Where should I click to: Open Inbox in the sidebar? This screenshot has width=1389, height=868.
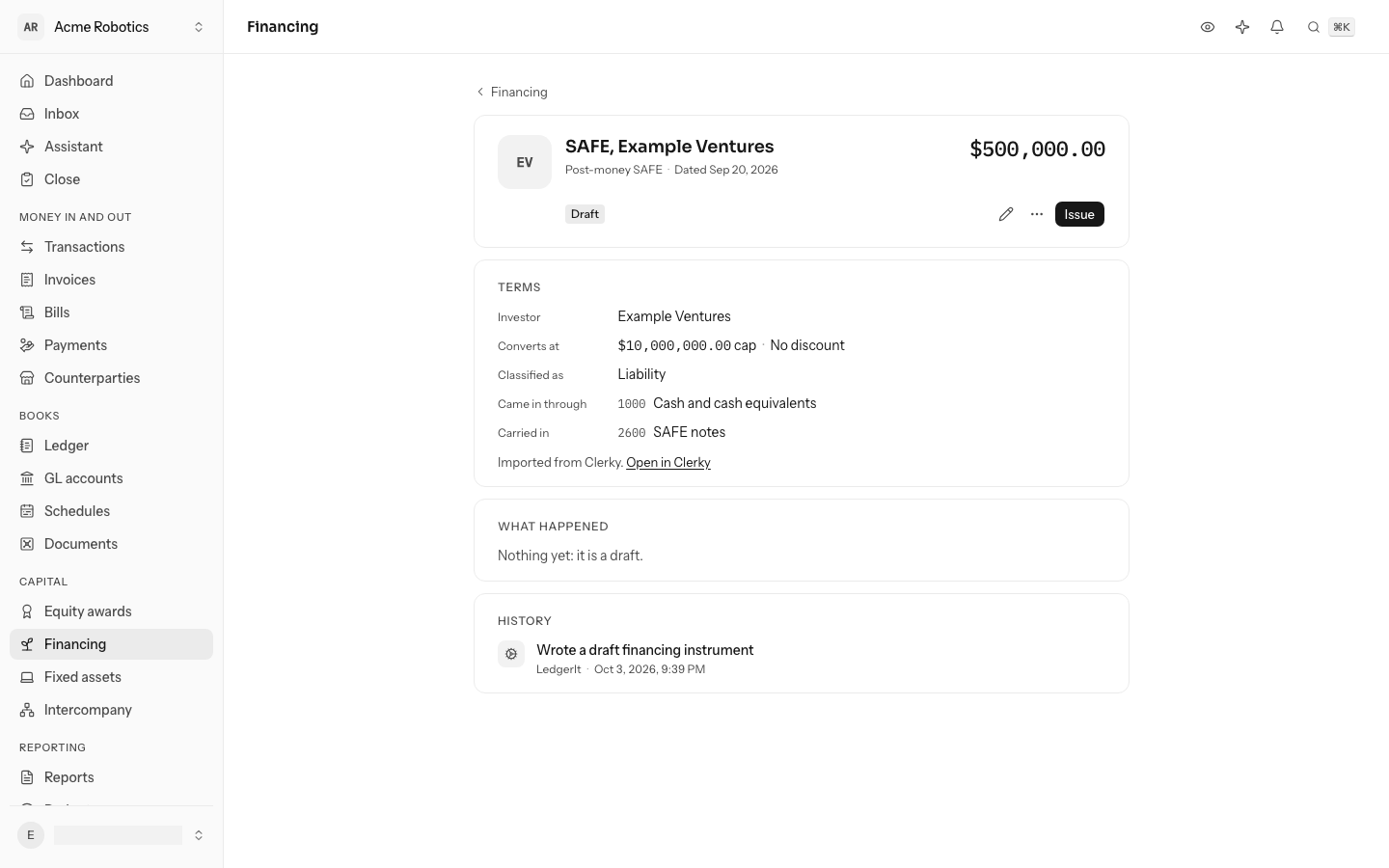(x=112, y=114)
